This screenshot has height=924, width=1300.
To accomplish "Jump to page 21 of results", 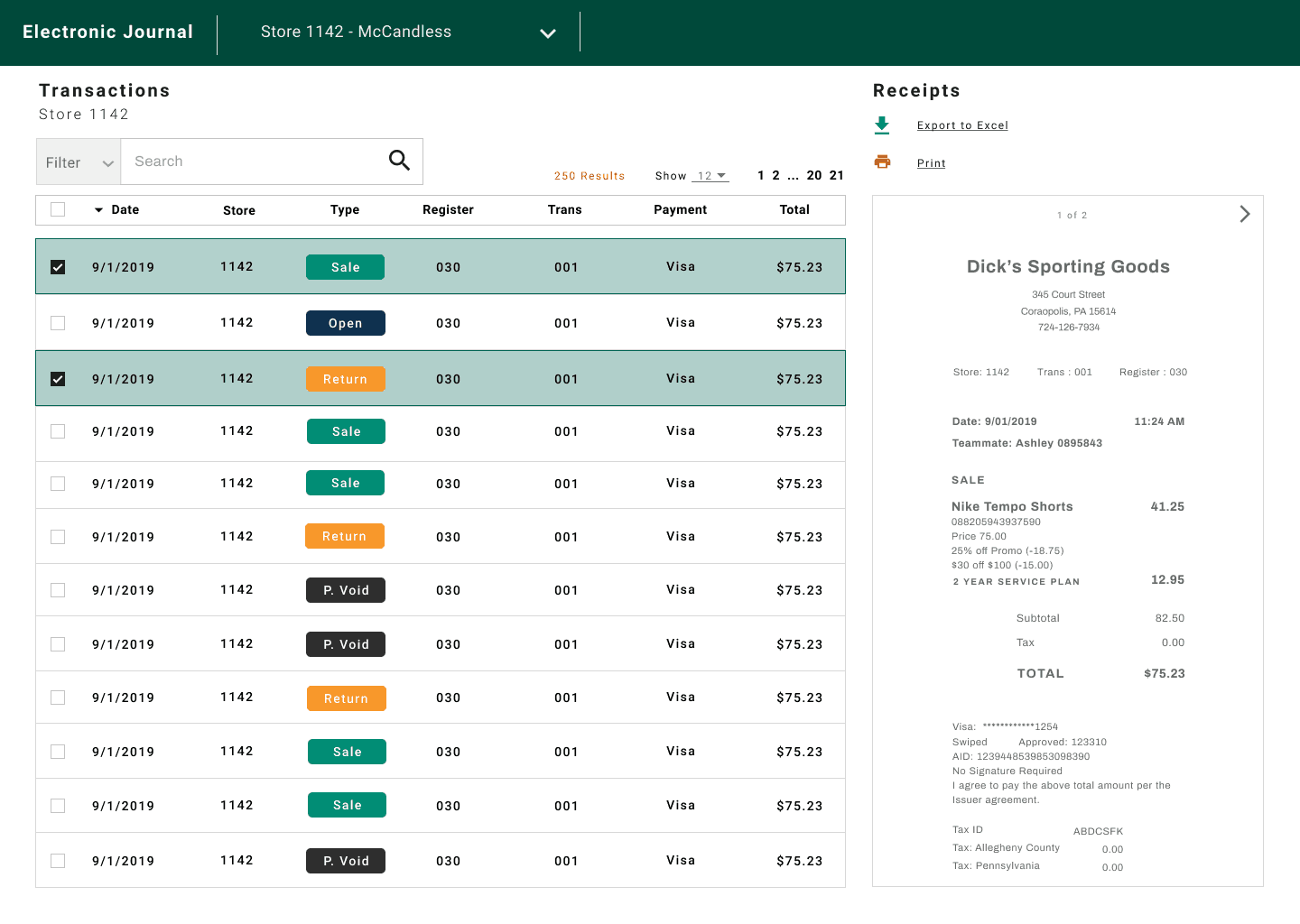I will coord(837,176).
